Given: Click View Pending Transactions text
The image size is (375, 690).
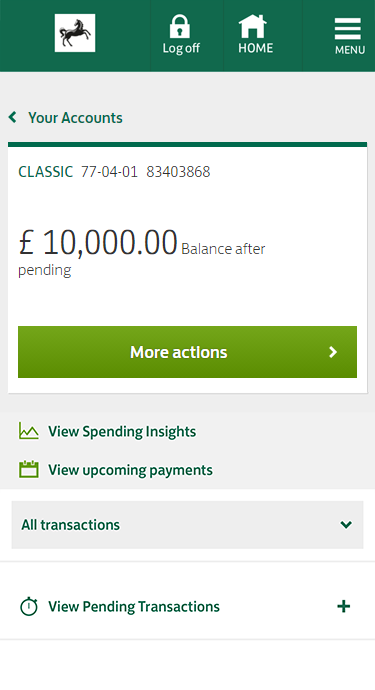Looking at the screenshot, I should pyautogui.click(x=134, y=607).
